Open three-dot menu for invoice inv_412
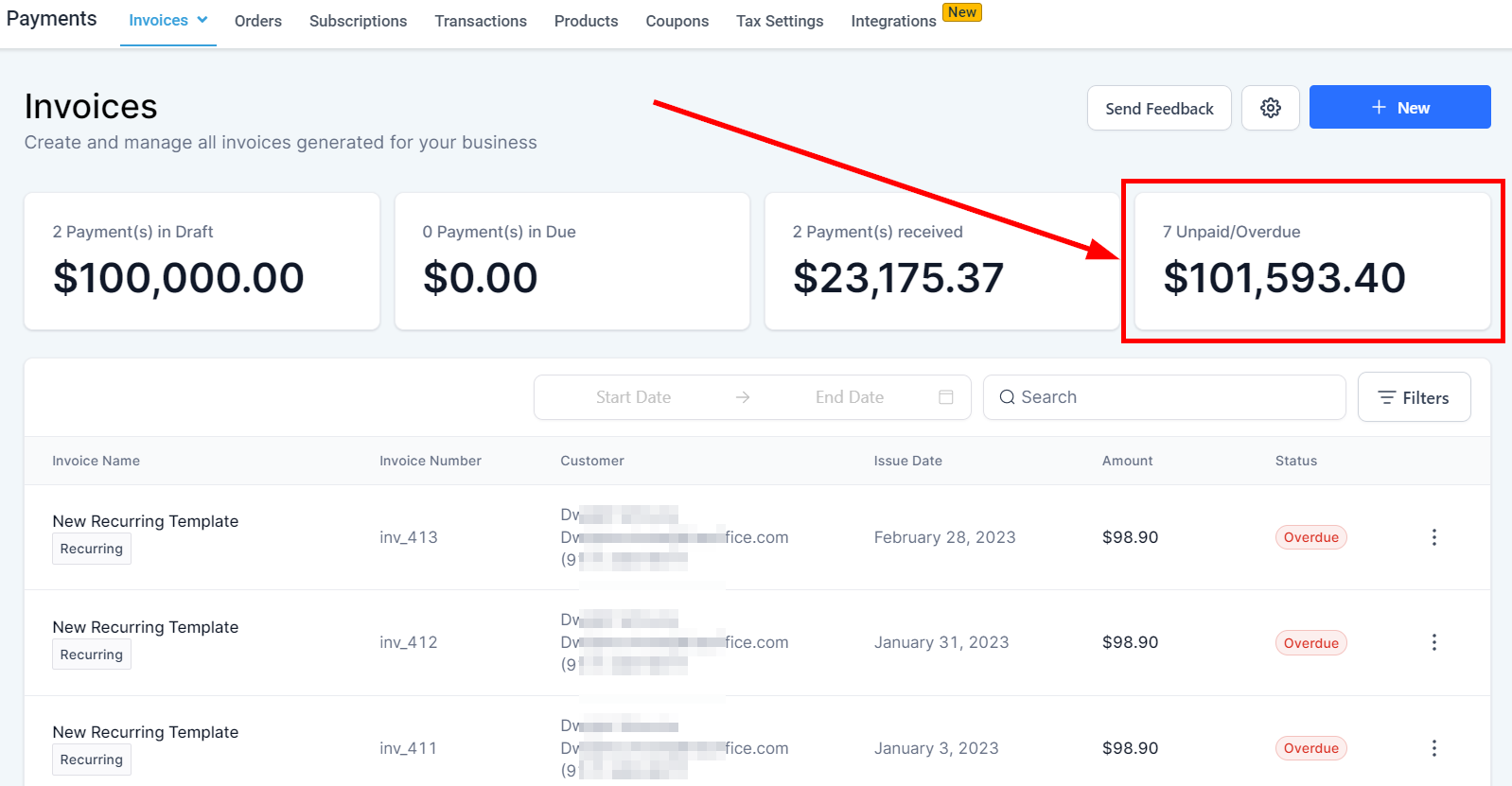Screen dimensions: 1512x786 pos(1433,643)
